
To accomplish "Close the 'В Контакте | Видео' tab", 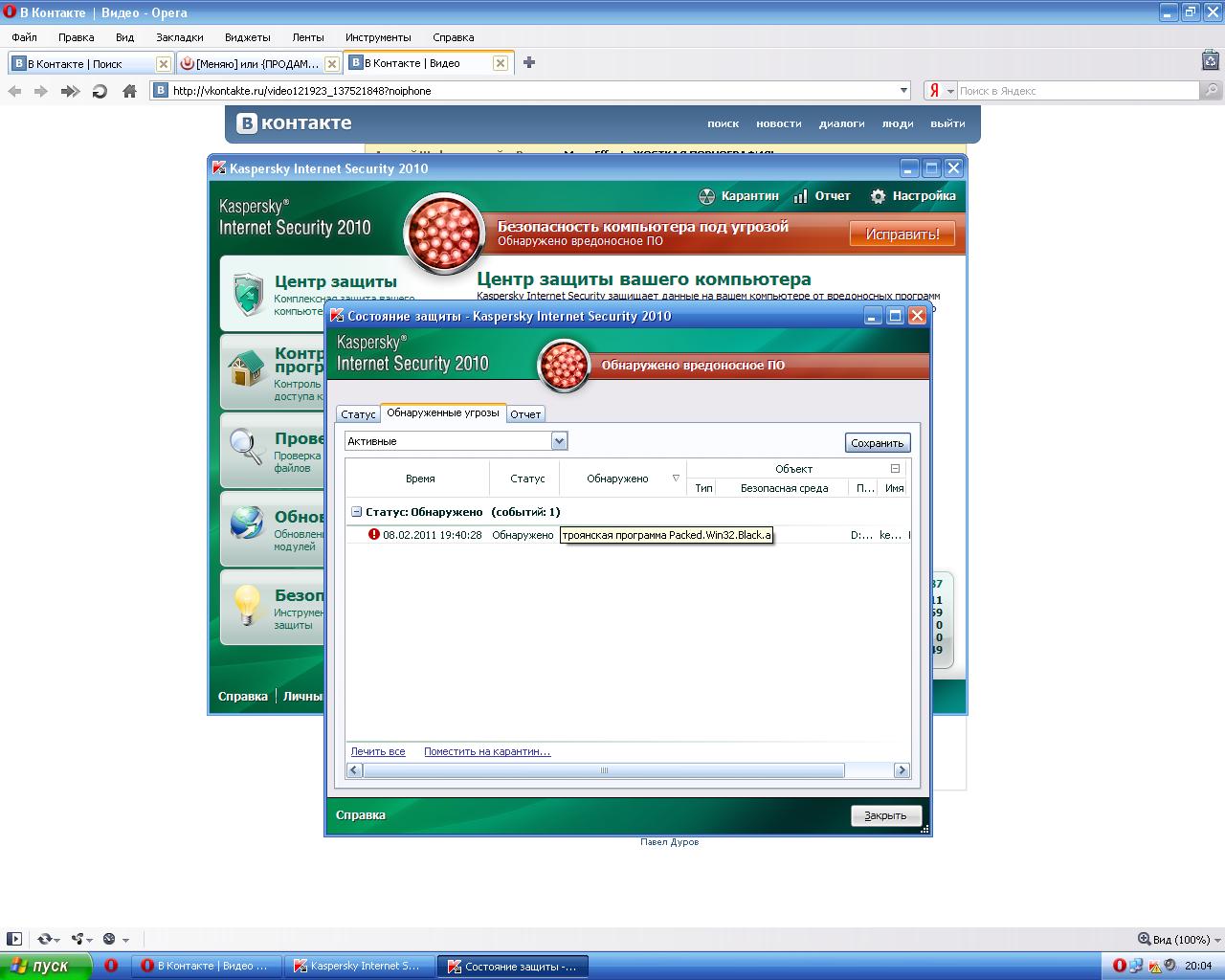I will coord(500,63).
